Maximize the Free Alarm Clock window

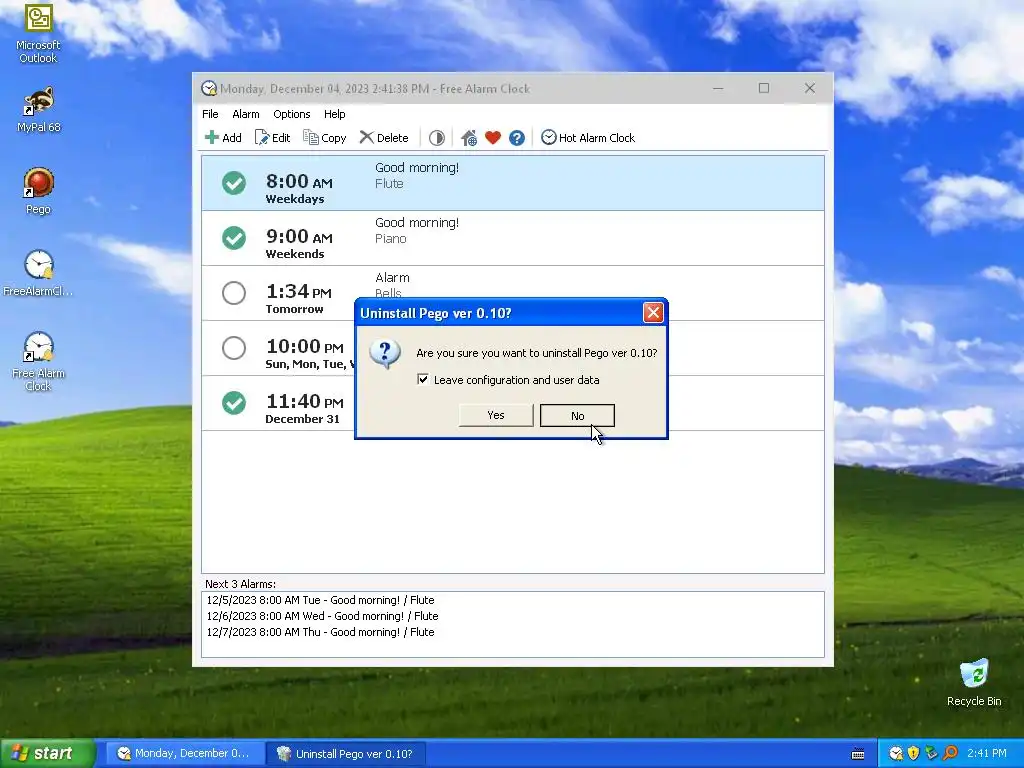pyautogui.click(x=763, y=88)
